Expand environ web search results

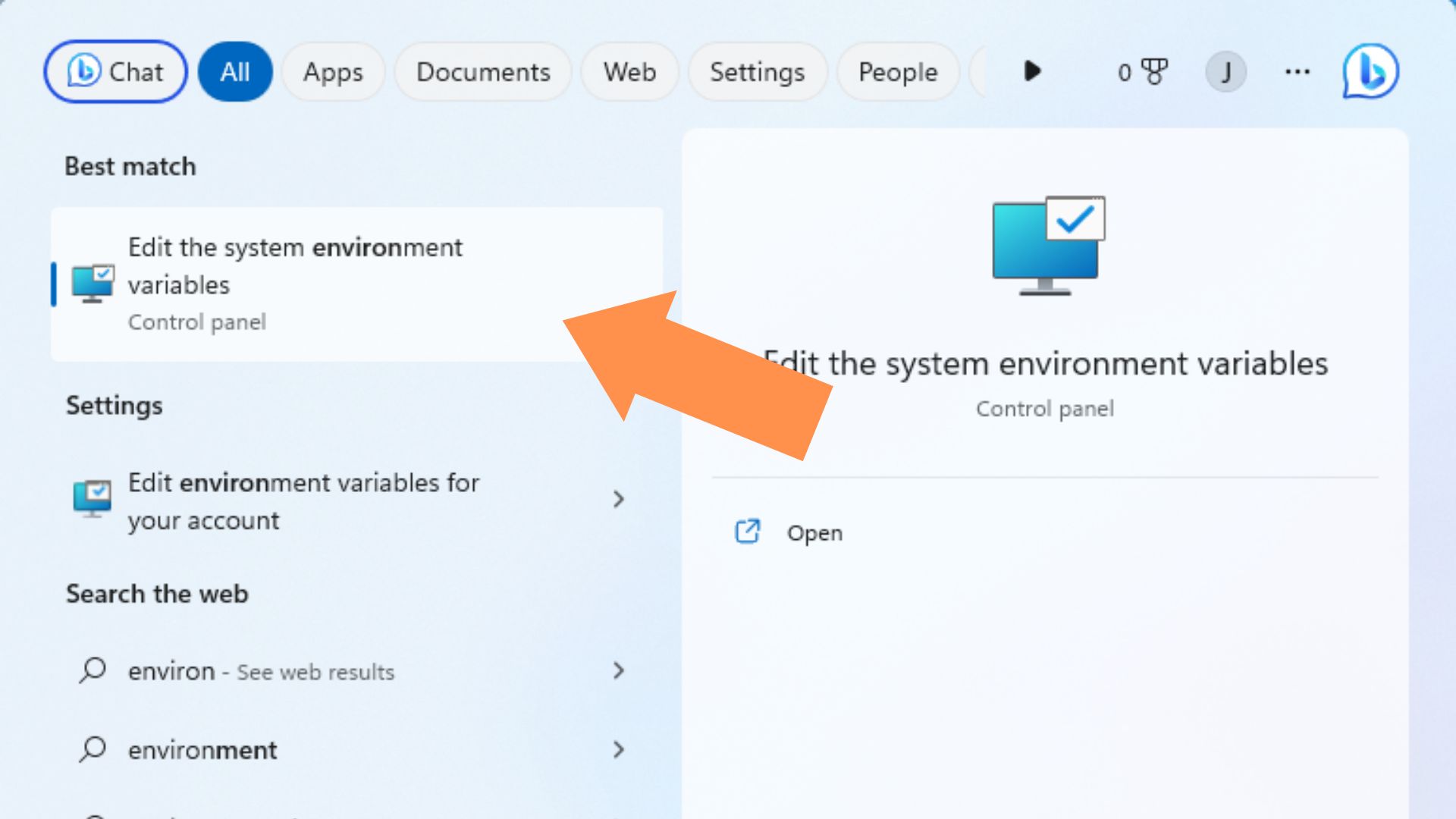click(619, 670)
